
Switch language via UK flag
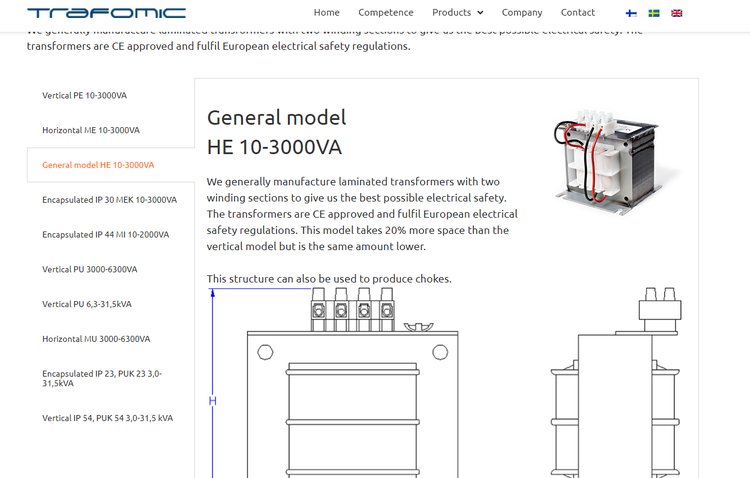[x=677, y=13]
